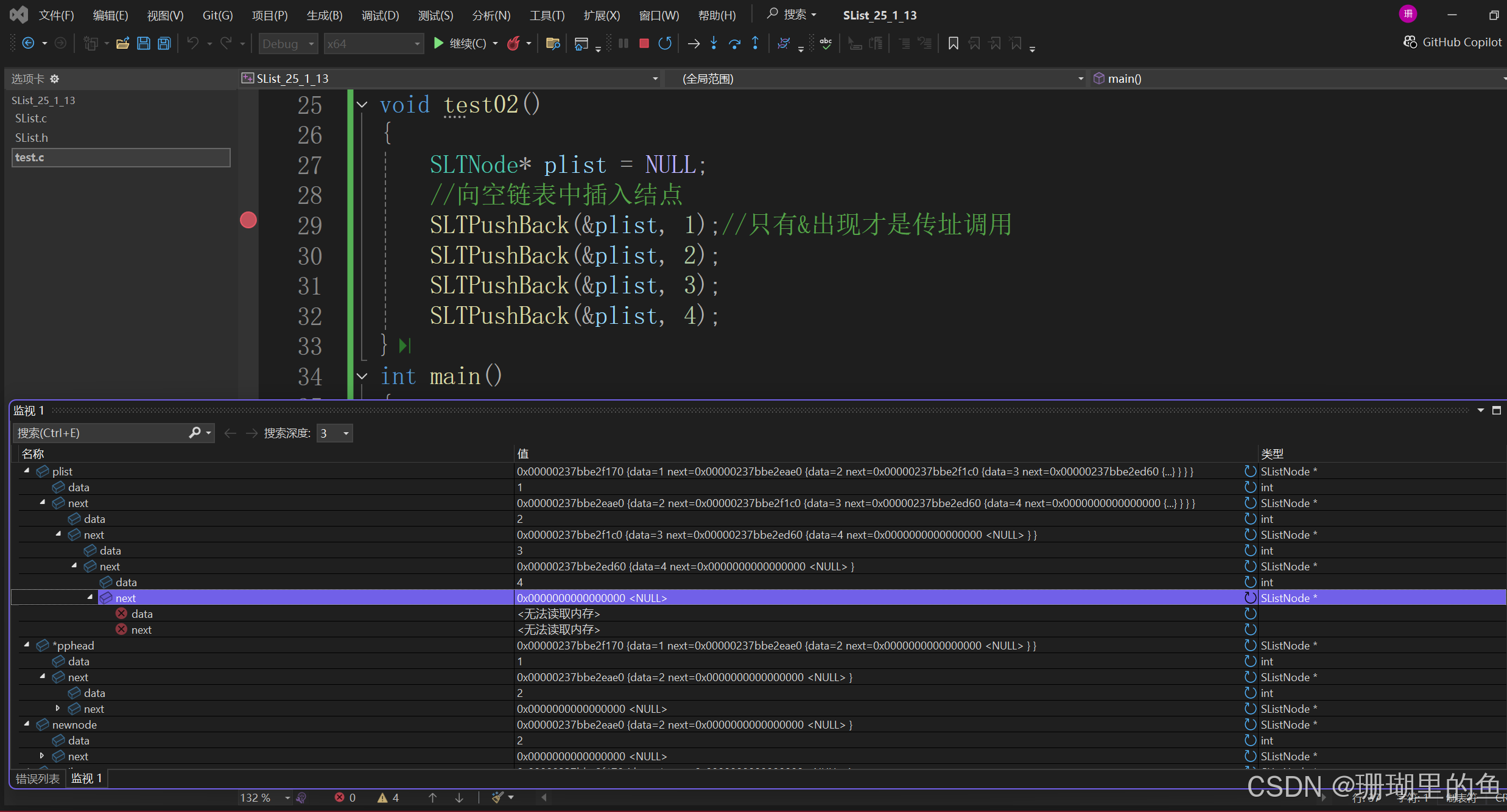Image resolution: width=1507 pixels, height=812 pixels.
Task: Toggle bookmark with the bookmark icon
Action: [953, 43]
